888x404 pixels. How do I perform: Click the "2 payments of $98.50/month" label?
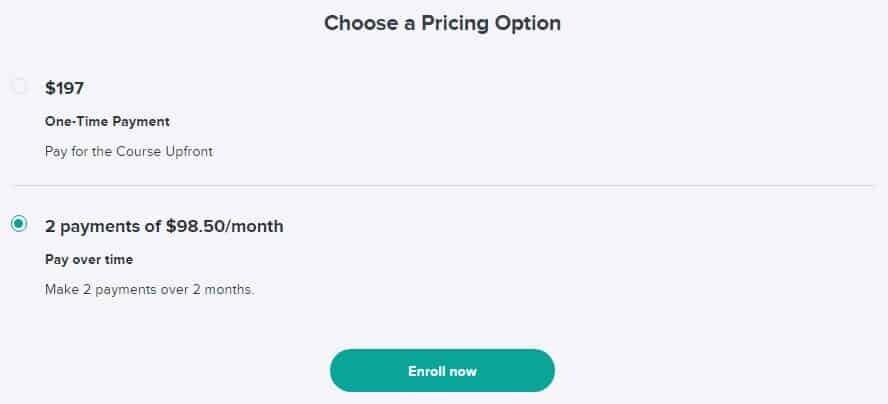[x=164, y=226]
